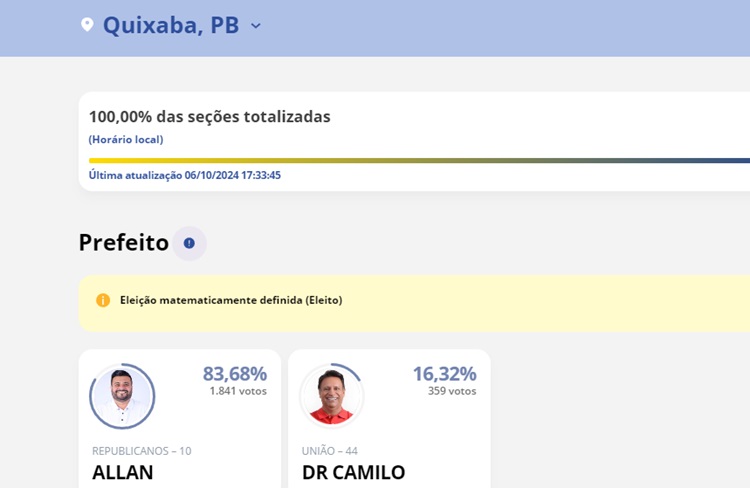This screenshot has height=488, width=750.
Task: Expand the chevron next to Quixaba, PB
Action: coord(256,26)
